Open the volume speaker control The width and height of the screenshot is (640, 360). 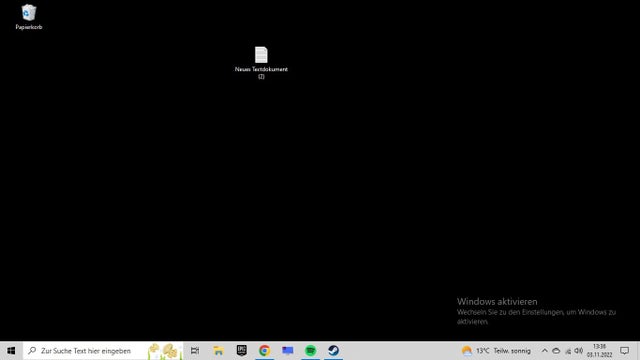(x=579, y=351)
